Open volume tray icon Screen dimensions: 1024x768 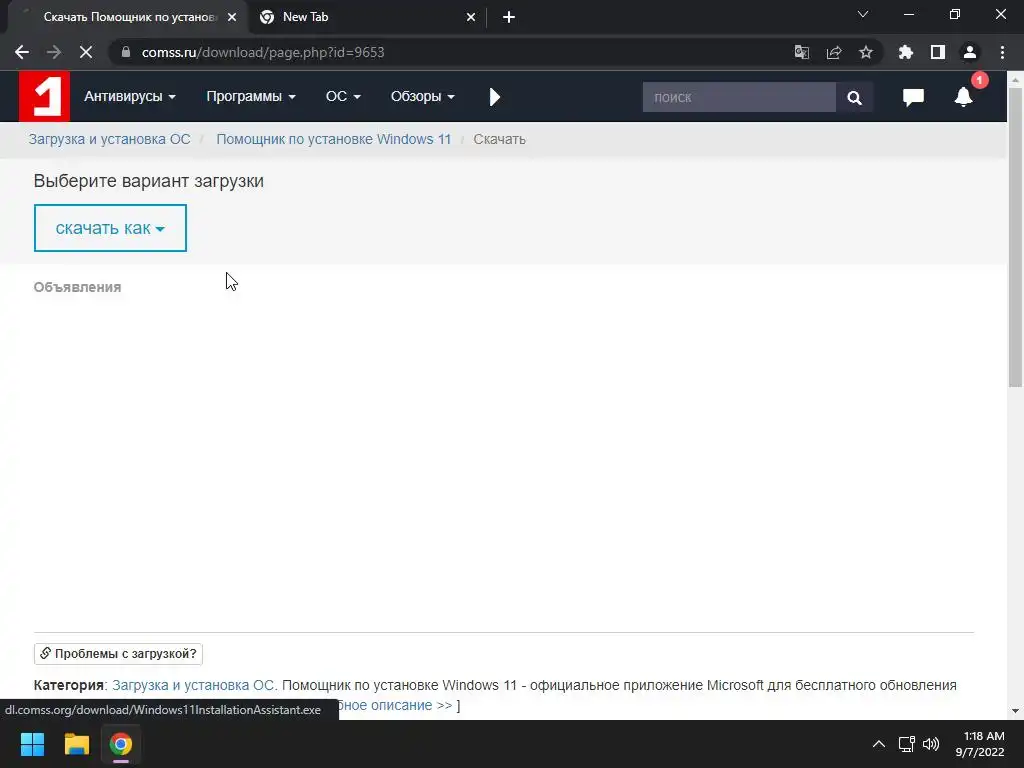pyautogui.click(x=931, y=744)
